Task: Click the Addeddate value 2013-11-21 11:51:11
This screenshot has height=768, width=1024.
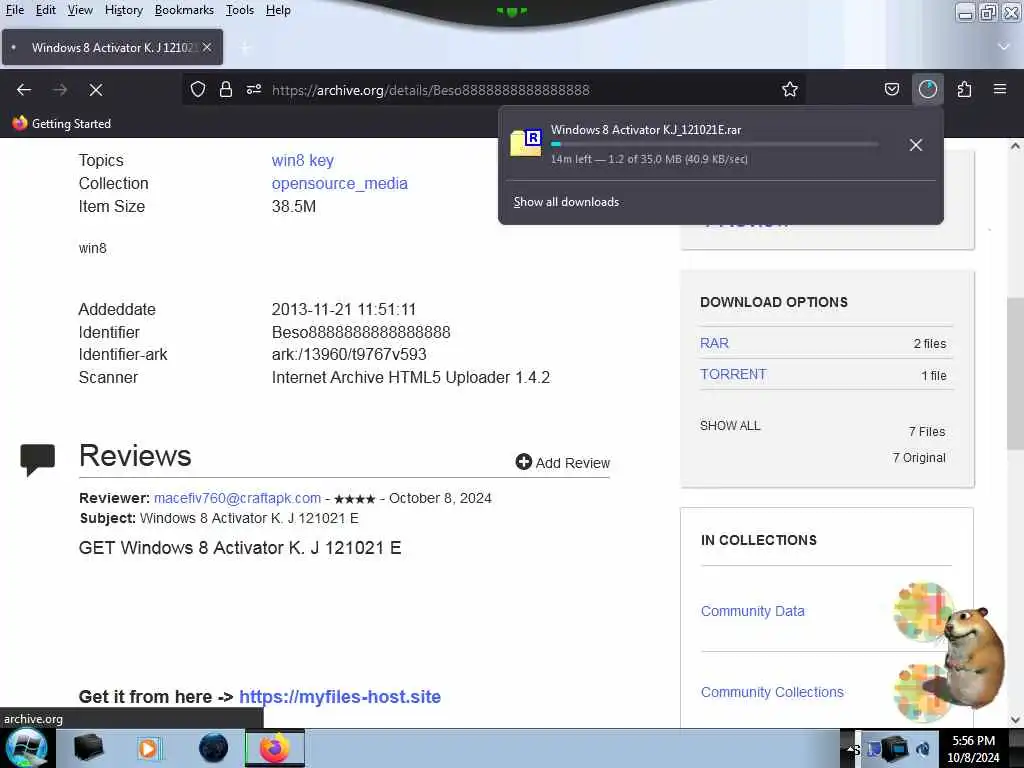Action: click(x=344, y=310)
